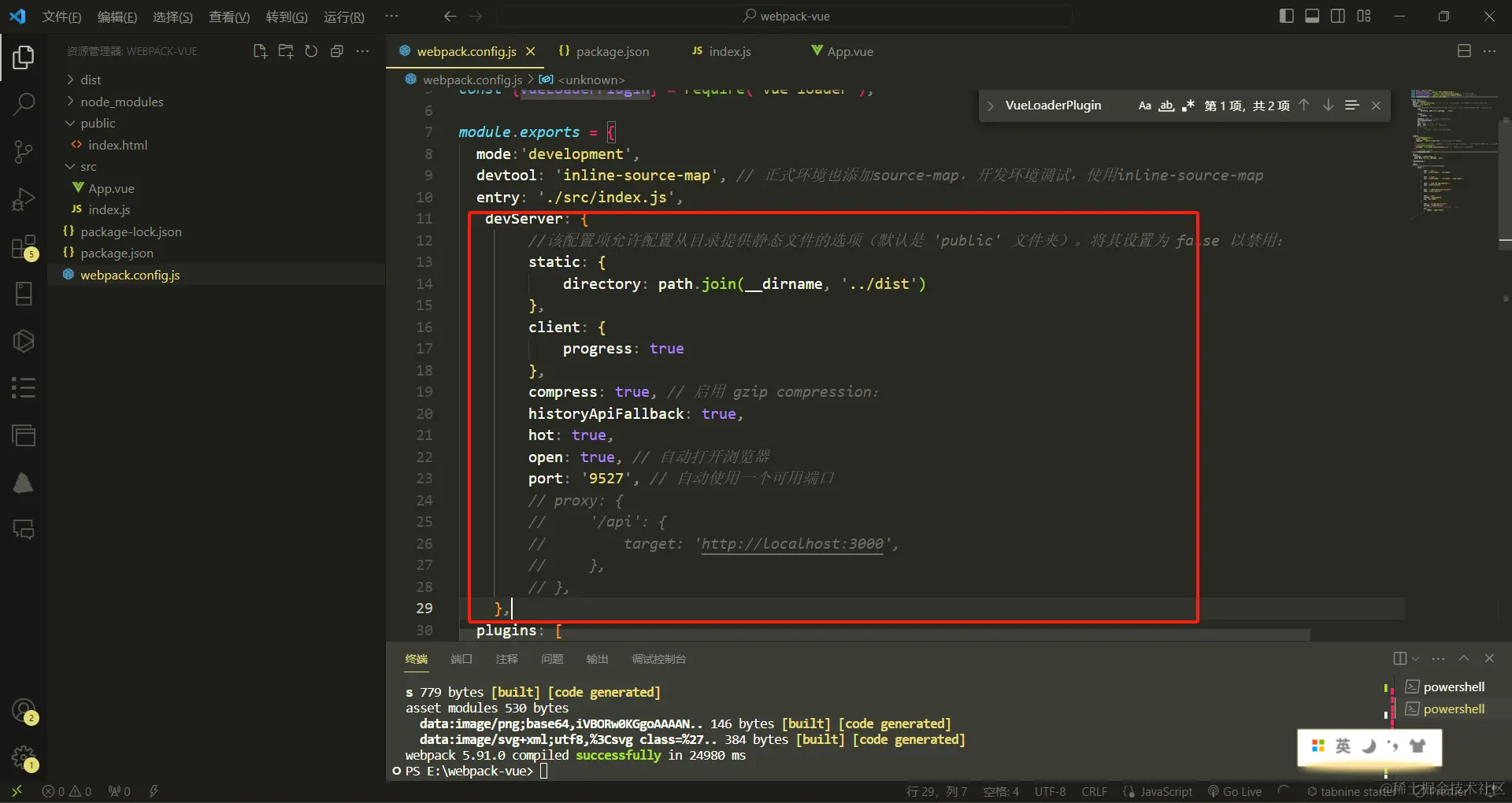Change CRLF end of line sequence
This screenshot has height=803, width=1512.
pos(1095,791)
